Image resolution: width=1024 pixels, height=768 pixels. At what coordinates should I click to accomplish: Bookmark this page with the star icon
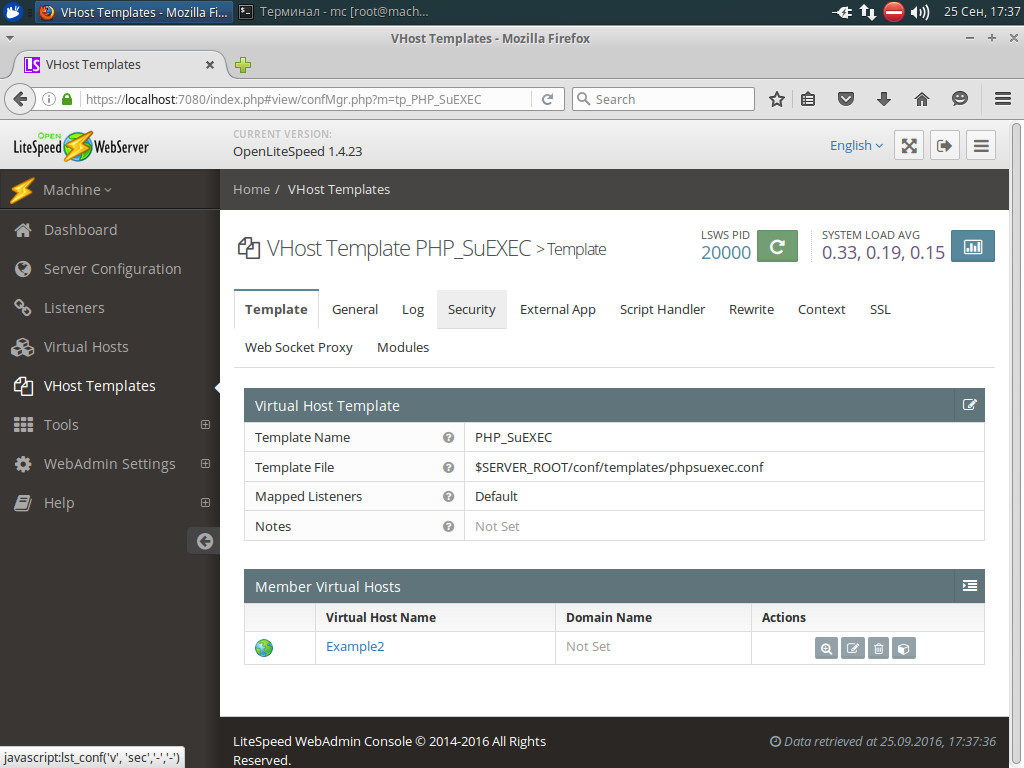(x=776, y=99)
